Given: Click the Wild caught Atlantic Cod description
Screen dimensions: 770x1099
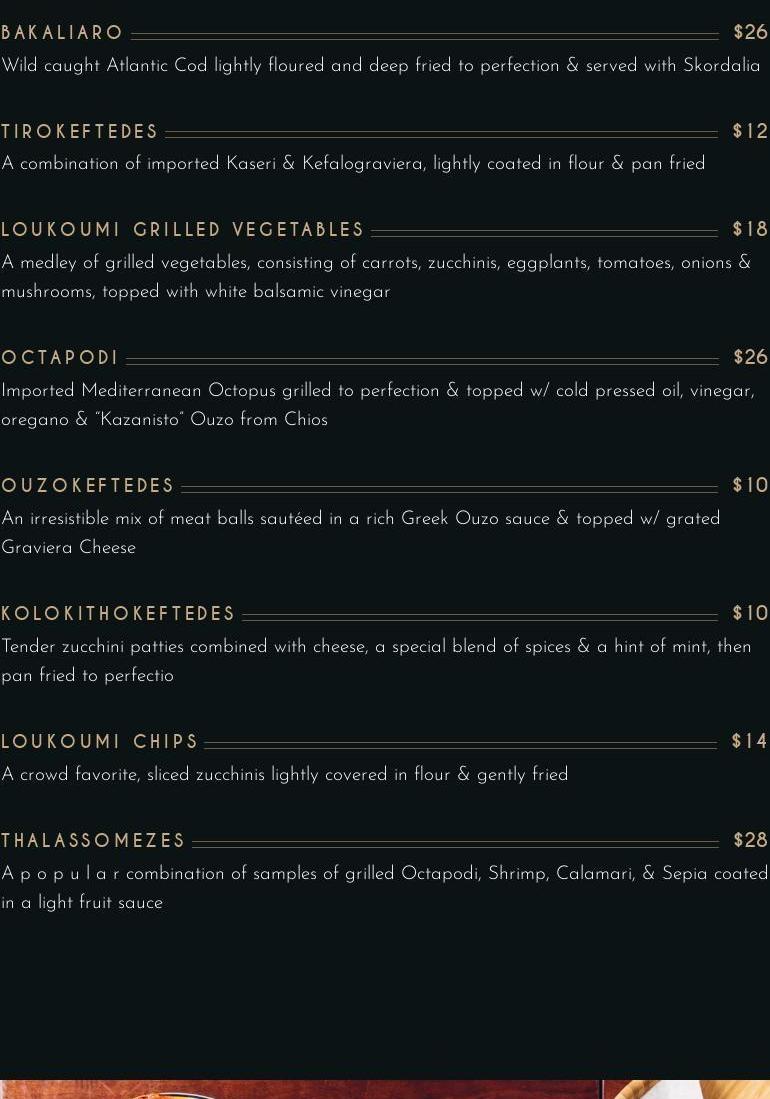Looking at the screenshot, I should [380, 66].
